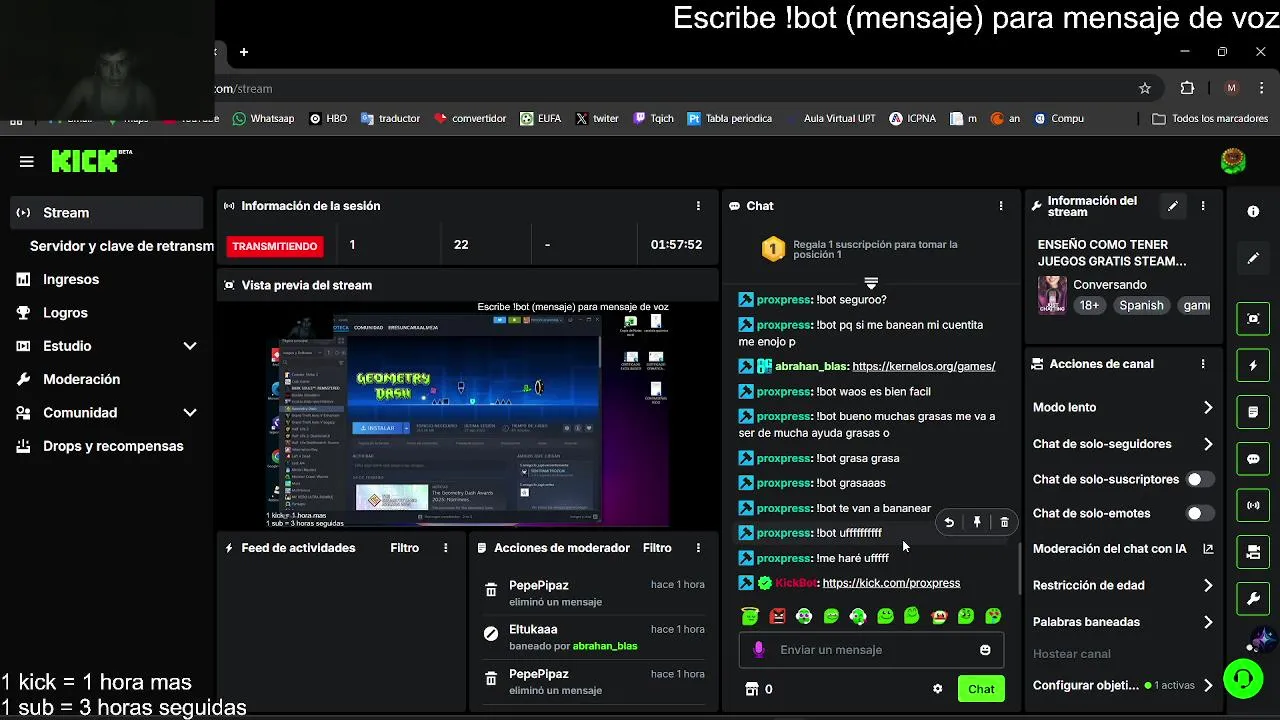Screen dimensions: 1280x720
Task: Click the Spanish language tag
Action: pos(1141,306)
